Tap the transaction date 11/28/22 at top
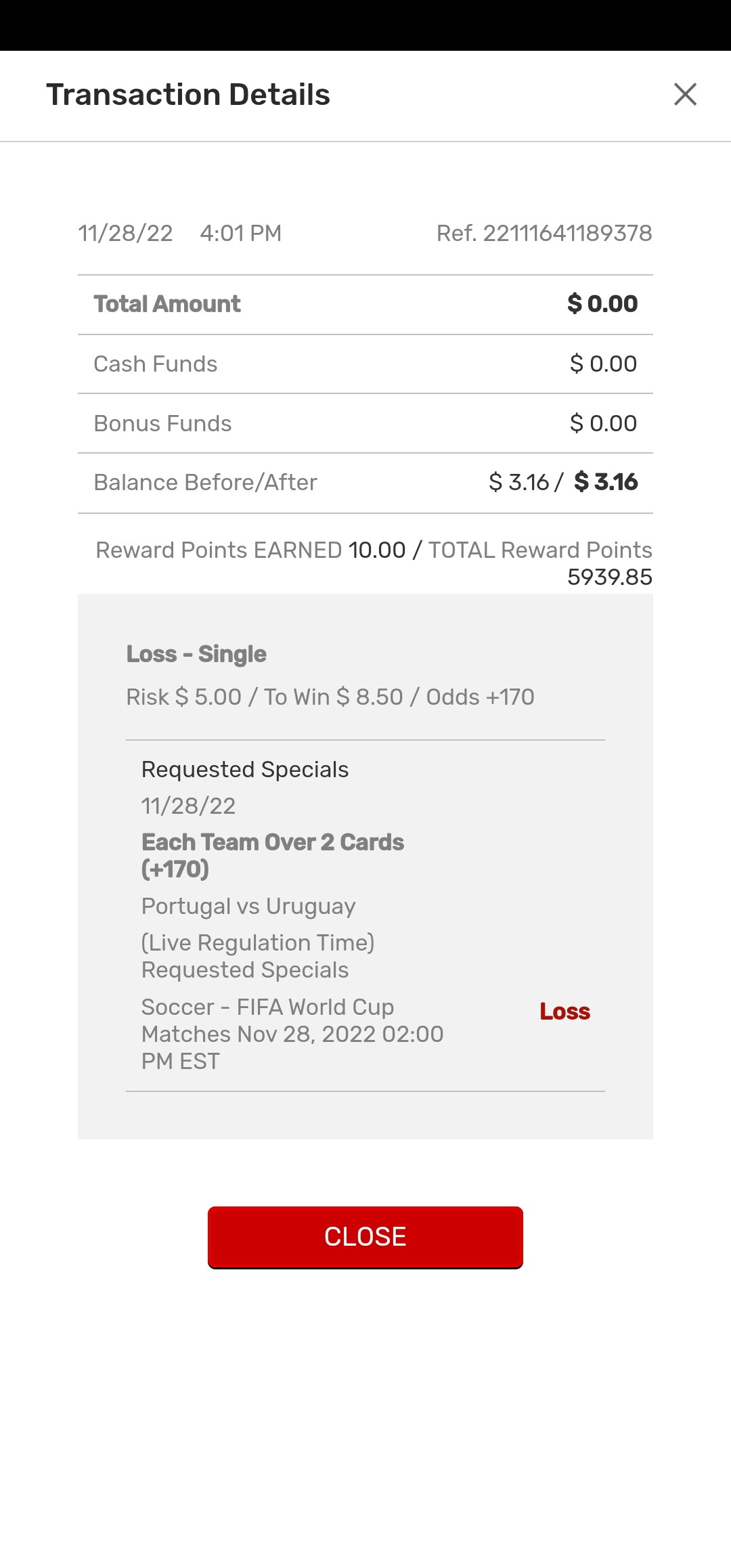The height and width of the screenshot is (1568, 731). [x=125, y=233]
